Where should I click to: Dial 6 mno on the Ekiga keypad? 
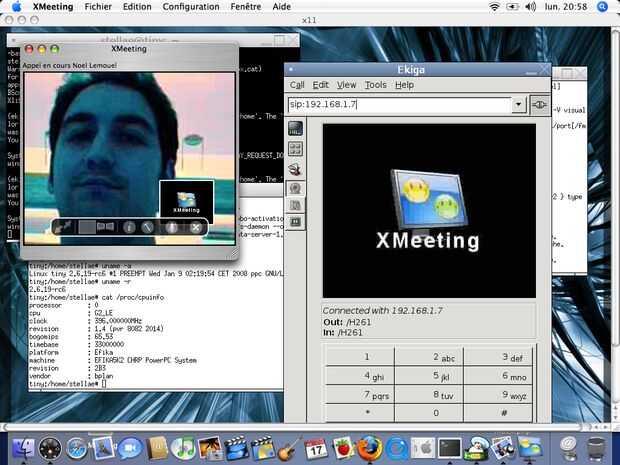pyautogui.click(x=498, y=376)
